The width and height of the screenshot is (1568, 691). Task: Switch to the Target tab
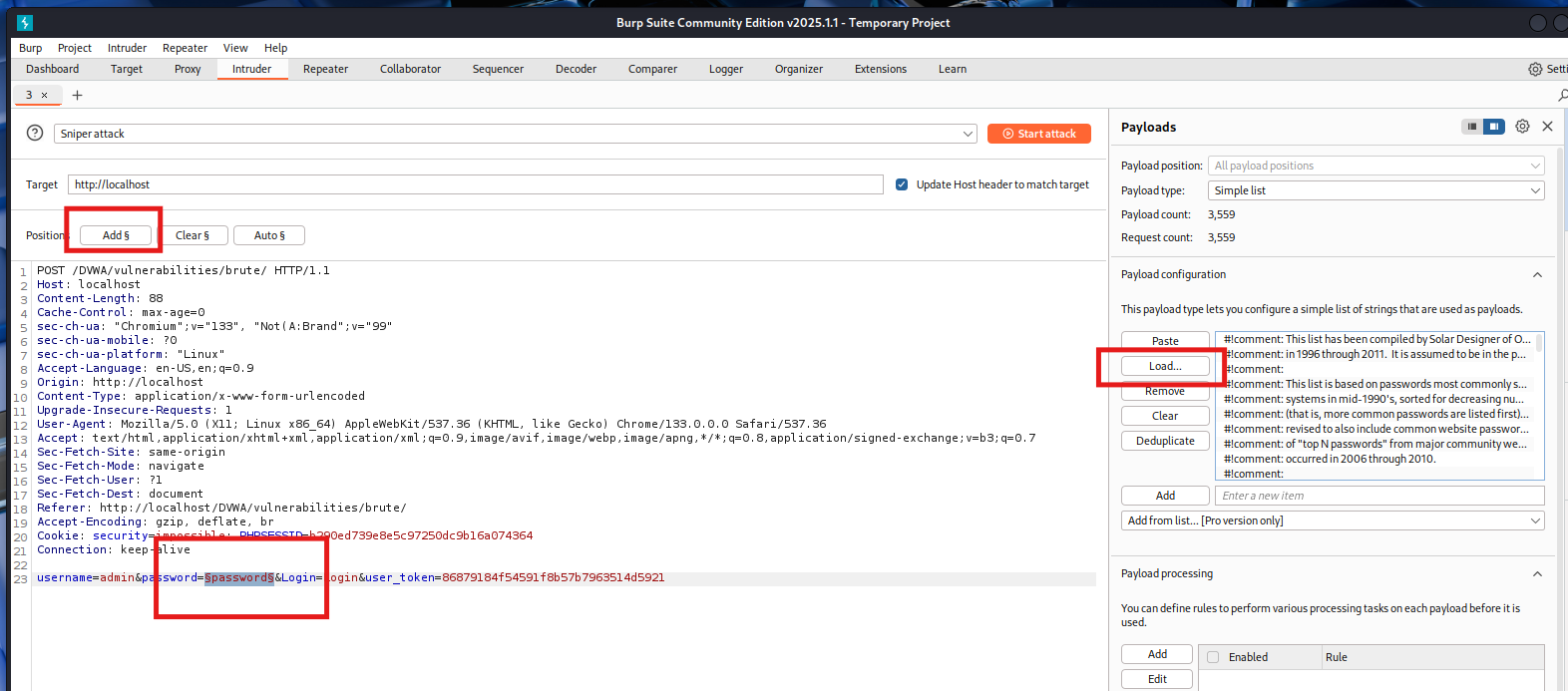click(x=127, y=69)
